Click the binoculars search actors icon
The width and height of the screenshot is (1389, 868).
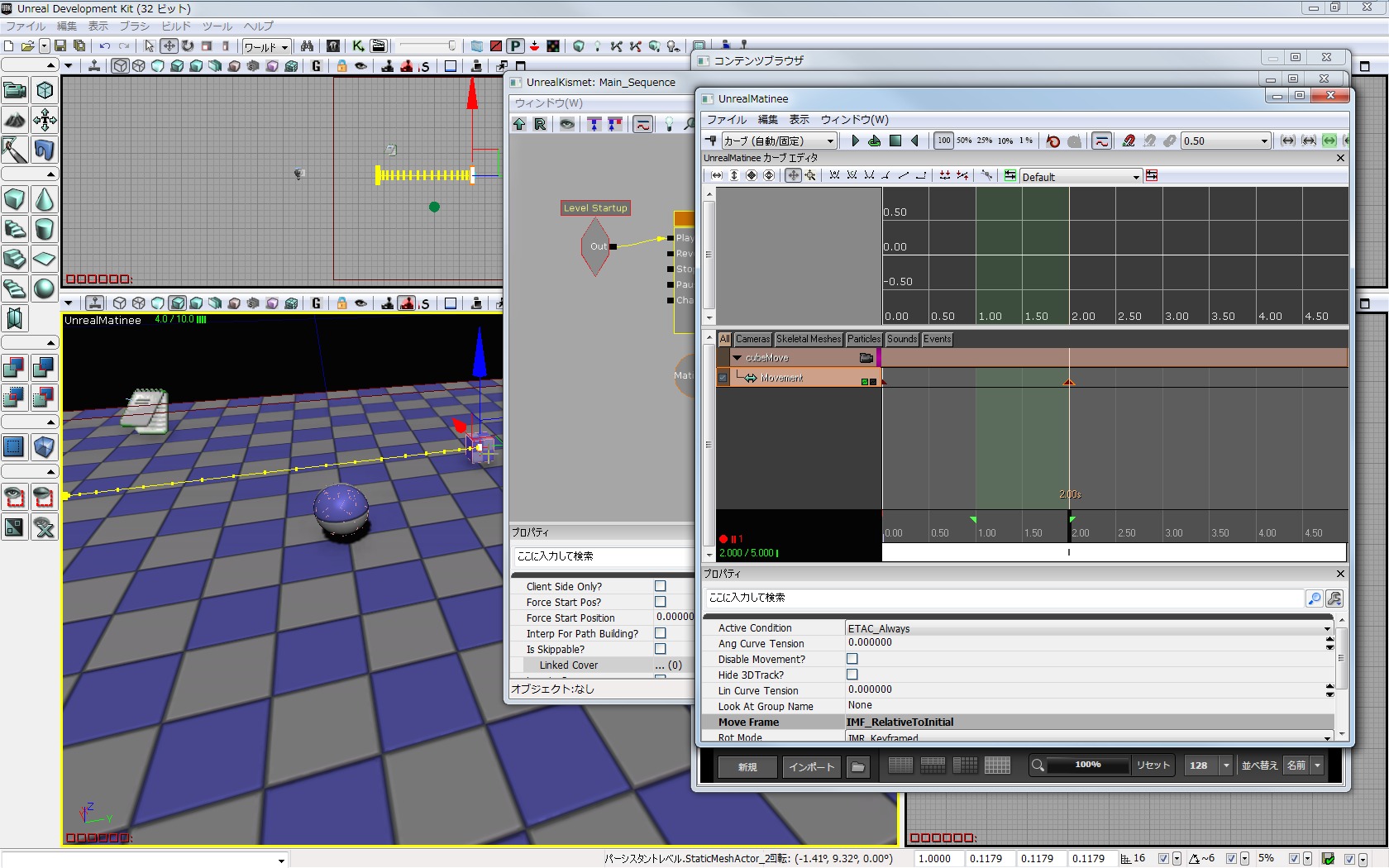(x=307, y=46)
